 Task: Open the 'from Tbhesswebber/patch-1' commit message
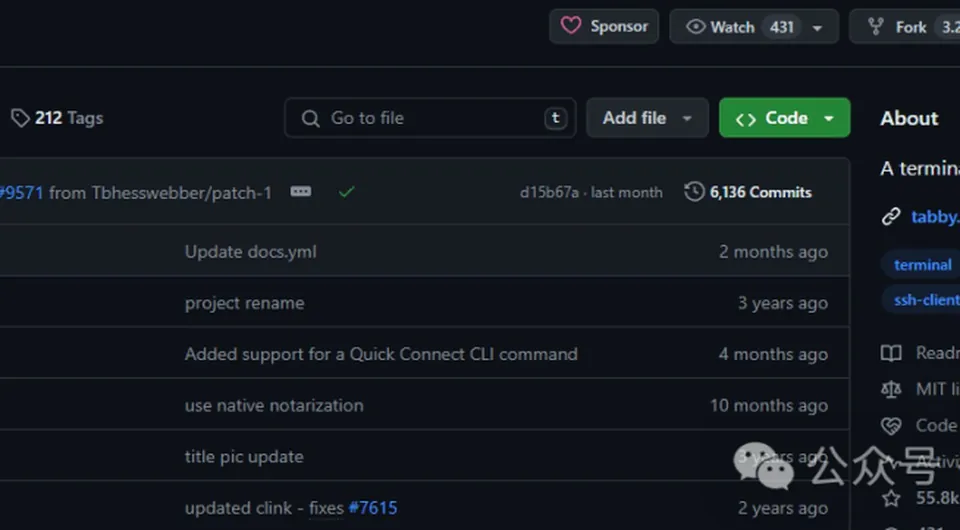[160, 193]
